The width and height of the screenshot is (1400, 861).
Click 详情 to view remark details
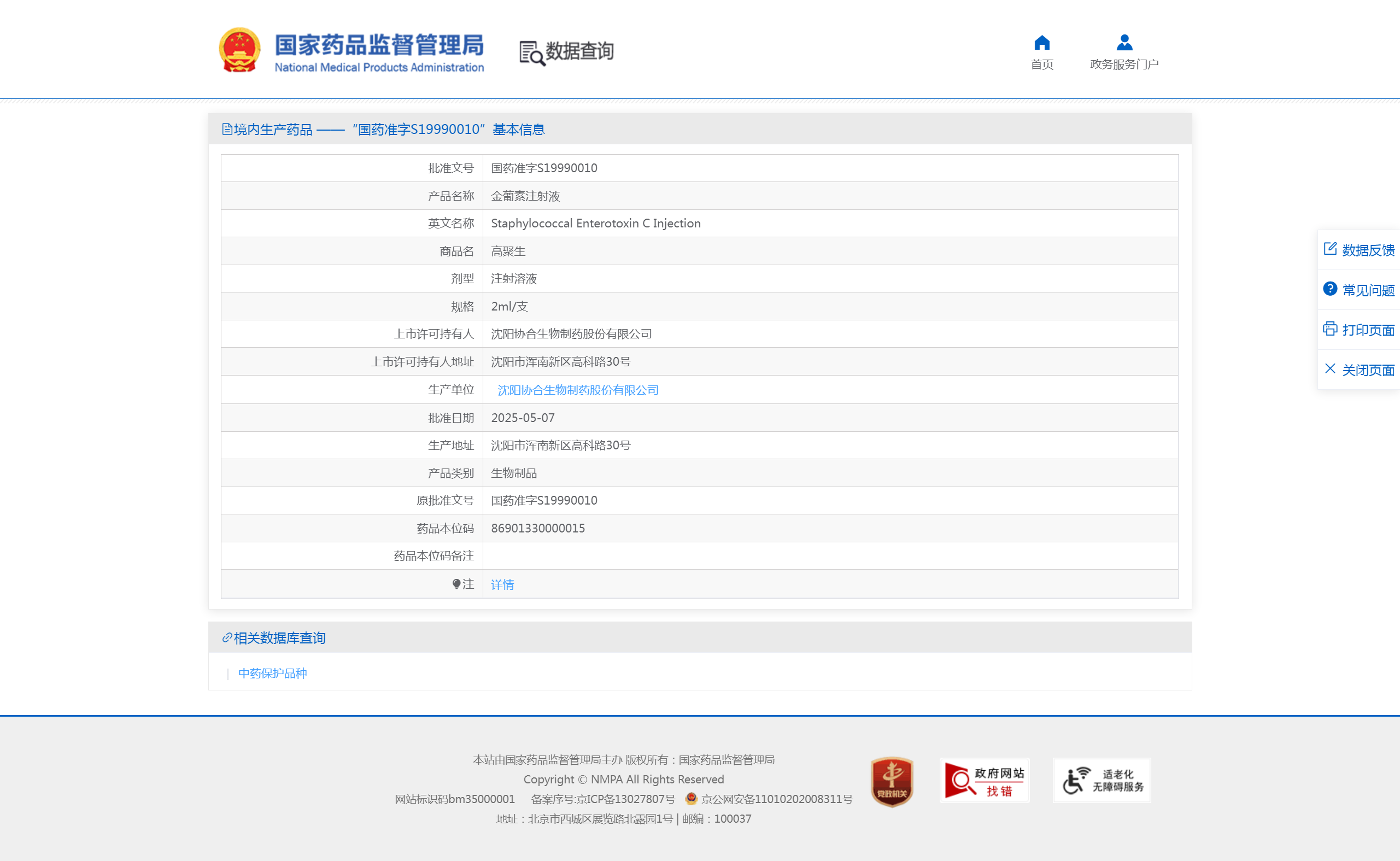click(x=502, y=584)
